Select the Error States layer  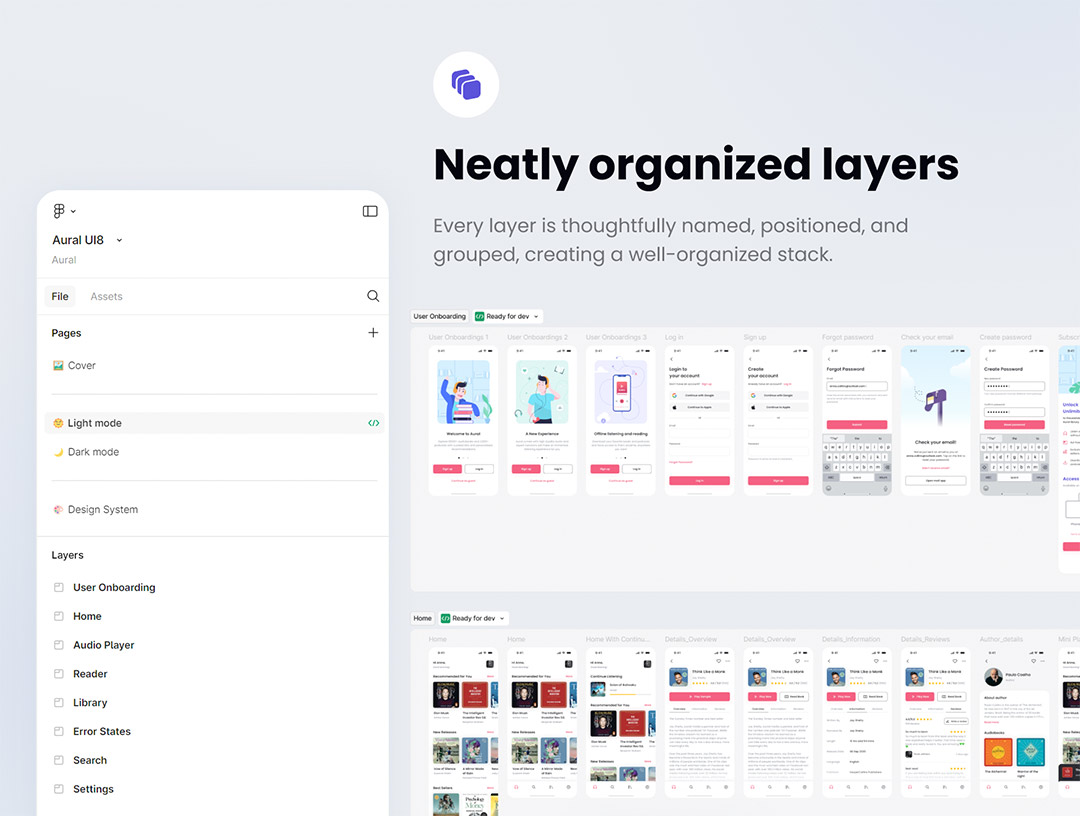click(101, 731)
